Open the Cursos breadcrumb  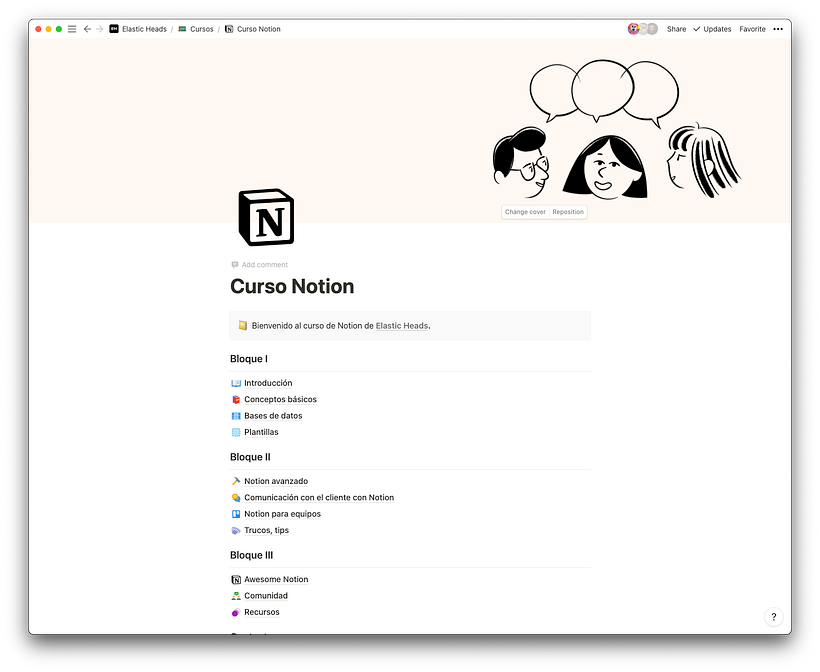pos(202,29)
